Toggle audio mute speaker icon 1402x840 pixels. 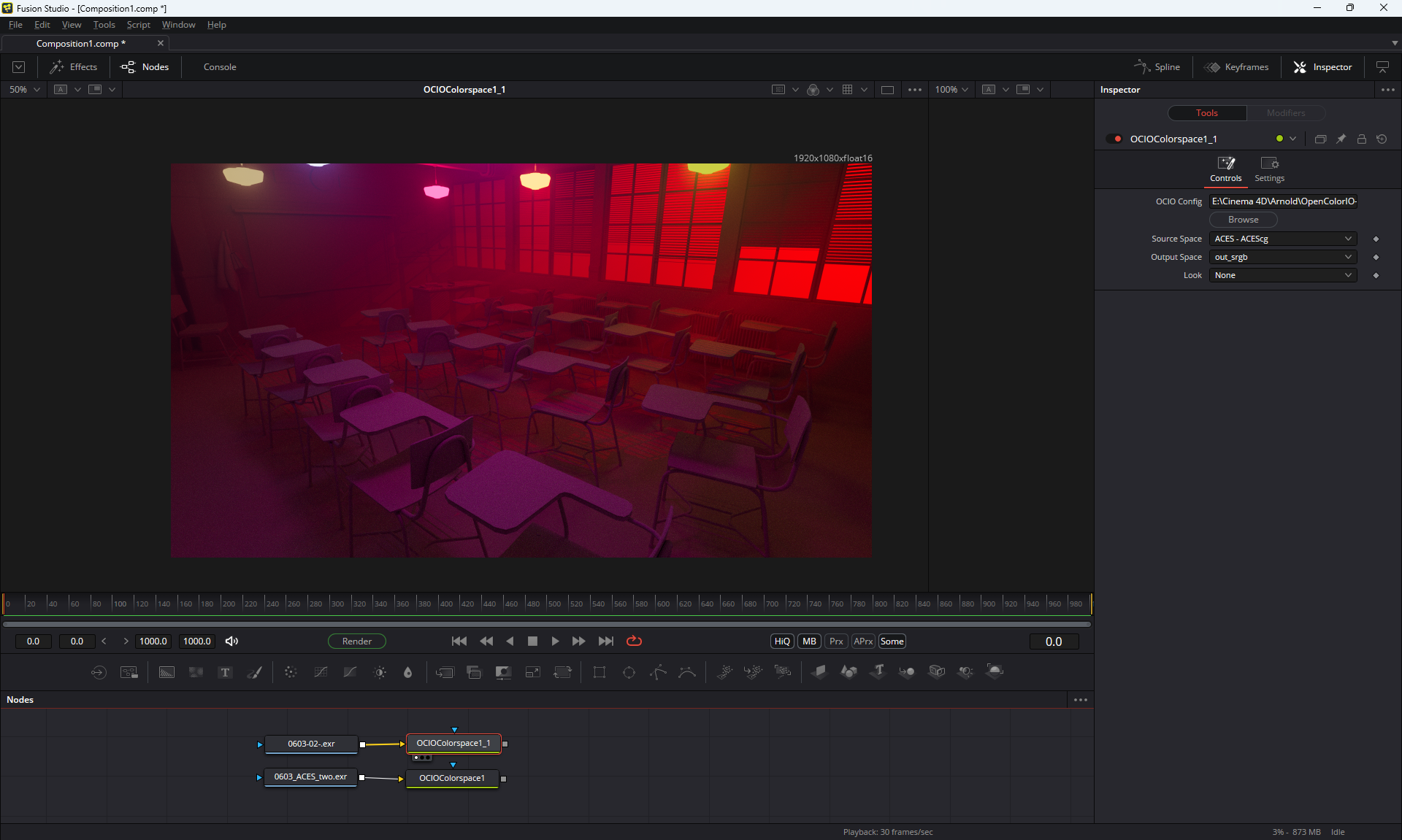tap(231, 641)
